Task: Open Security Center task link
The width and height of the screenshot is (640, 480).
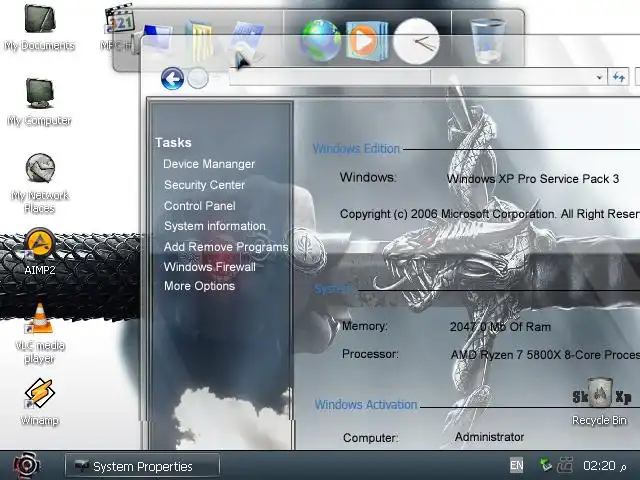Action: point(204,185)
